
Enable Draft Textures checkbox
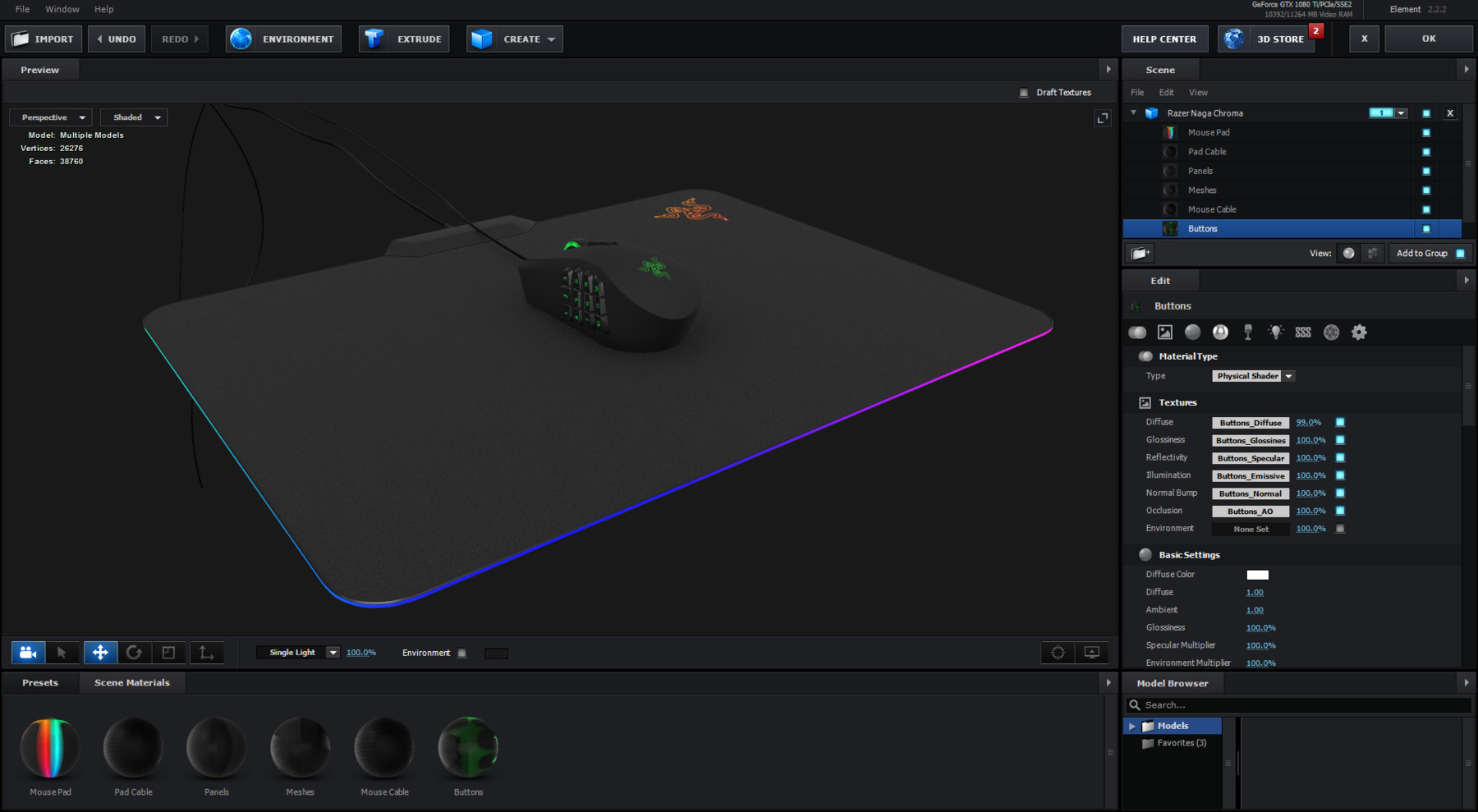tap(1023, 92)
